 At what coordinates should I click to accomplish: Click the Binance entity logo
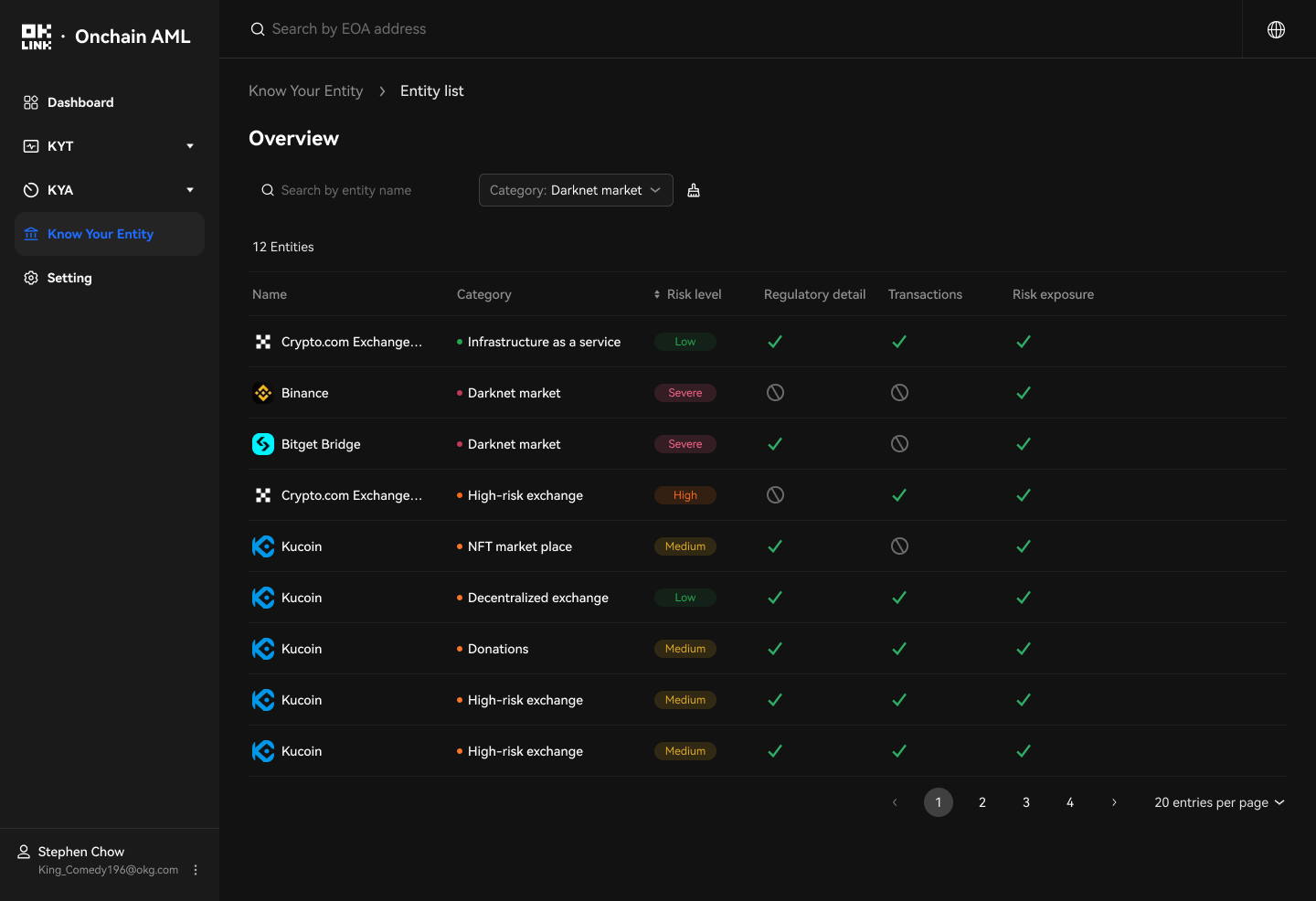(x=263, y=393)
